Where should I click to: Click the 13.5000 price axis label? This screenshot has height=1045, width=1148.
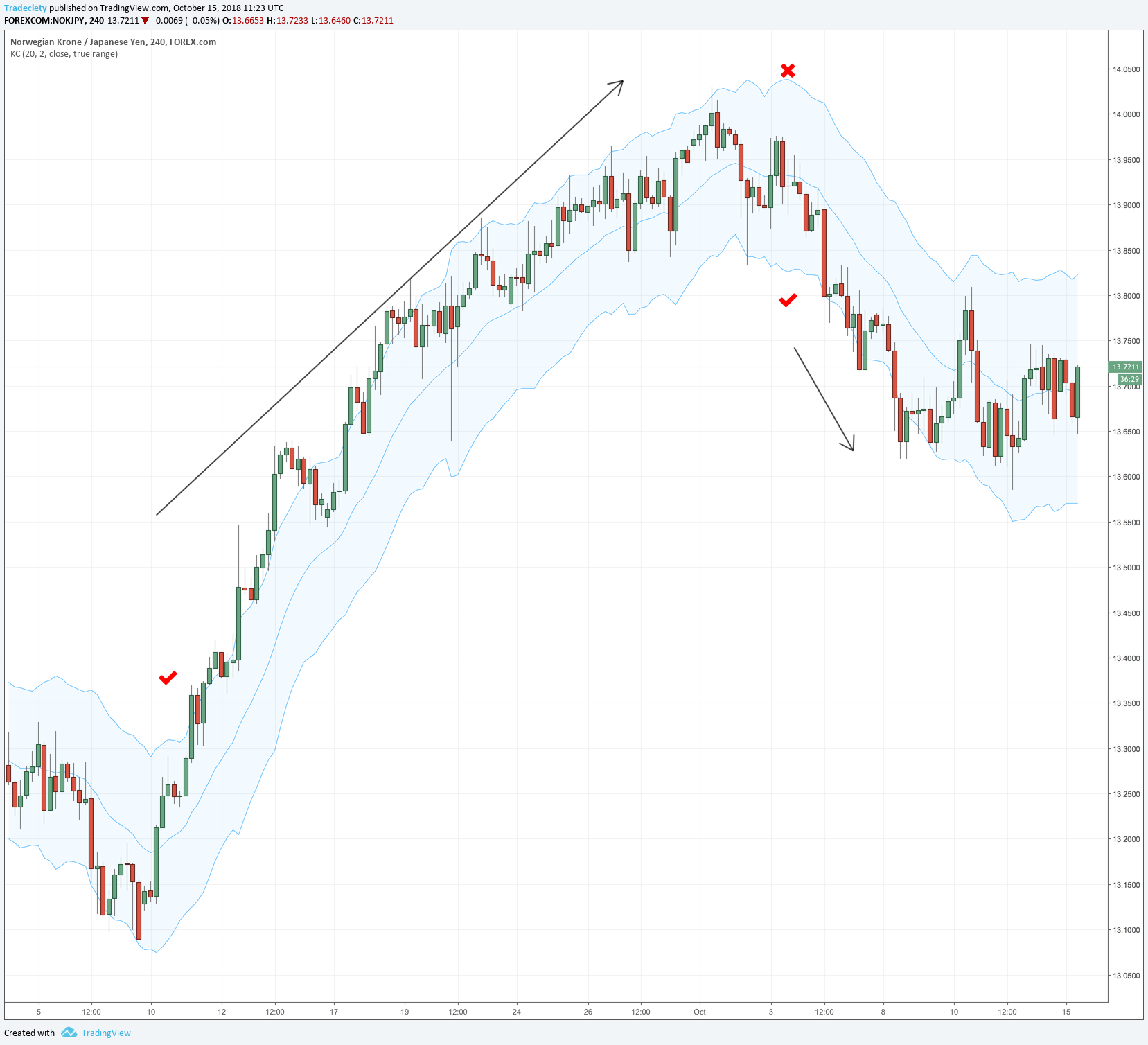click(x=1126, y=568)
